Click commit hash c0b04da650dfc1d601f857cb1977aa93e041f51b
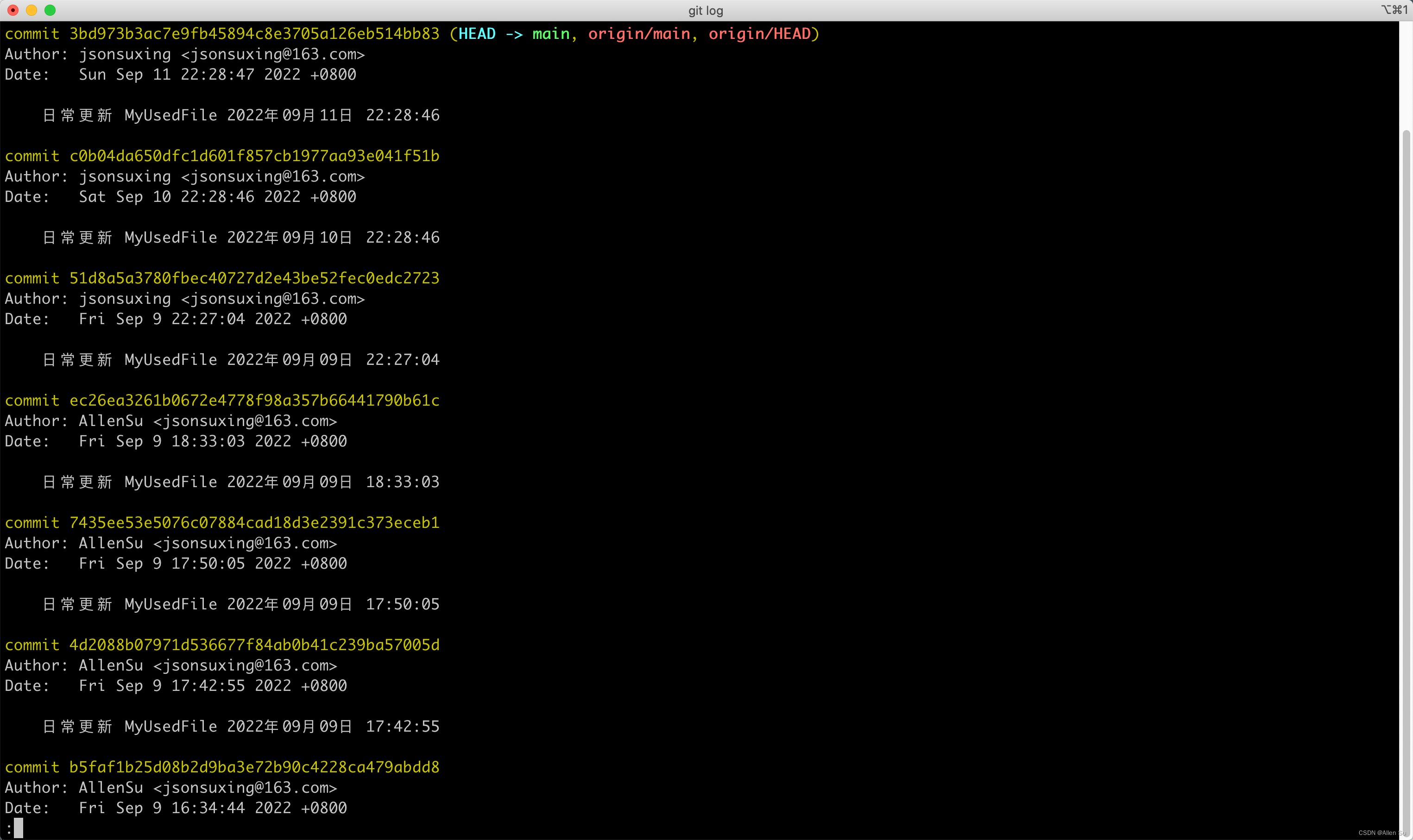Screen dimensions: 1413x840 (254, 156)
